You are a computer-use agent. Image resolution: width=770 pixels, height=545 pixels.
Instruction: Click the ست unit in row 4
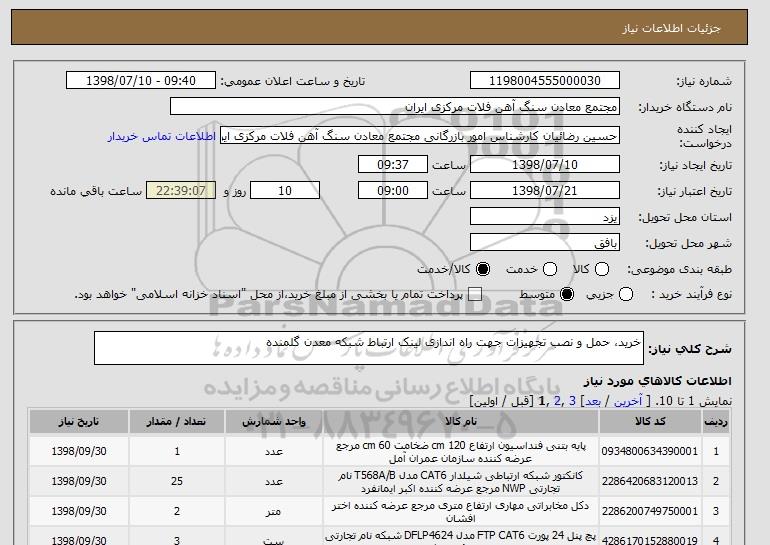(x=274, y=541)
